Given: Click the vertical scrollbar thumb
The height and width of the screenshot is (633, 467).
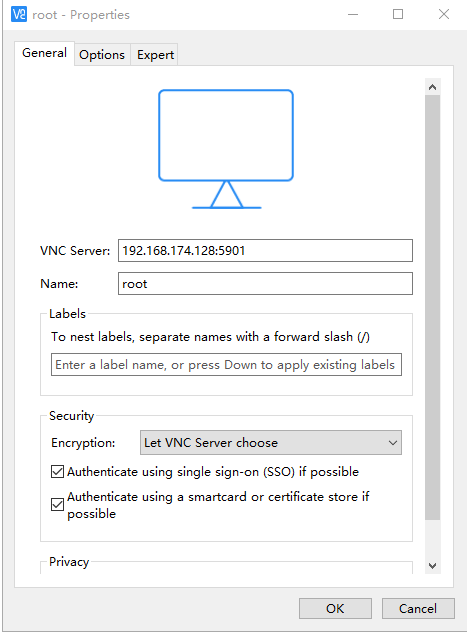Looking at the screenshot, I should (433, 308).
